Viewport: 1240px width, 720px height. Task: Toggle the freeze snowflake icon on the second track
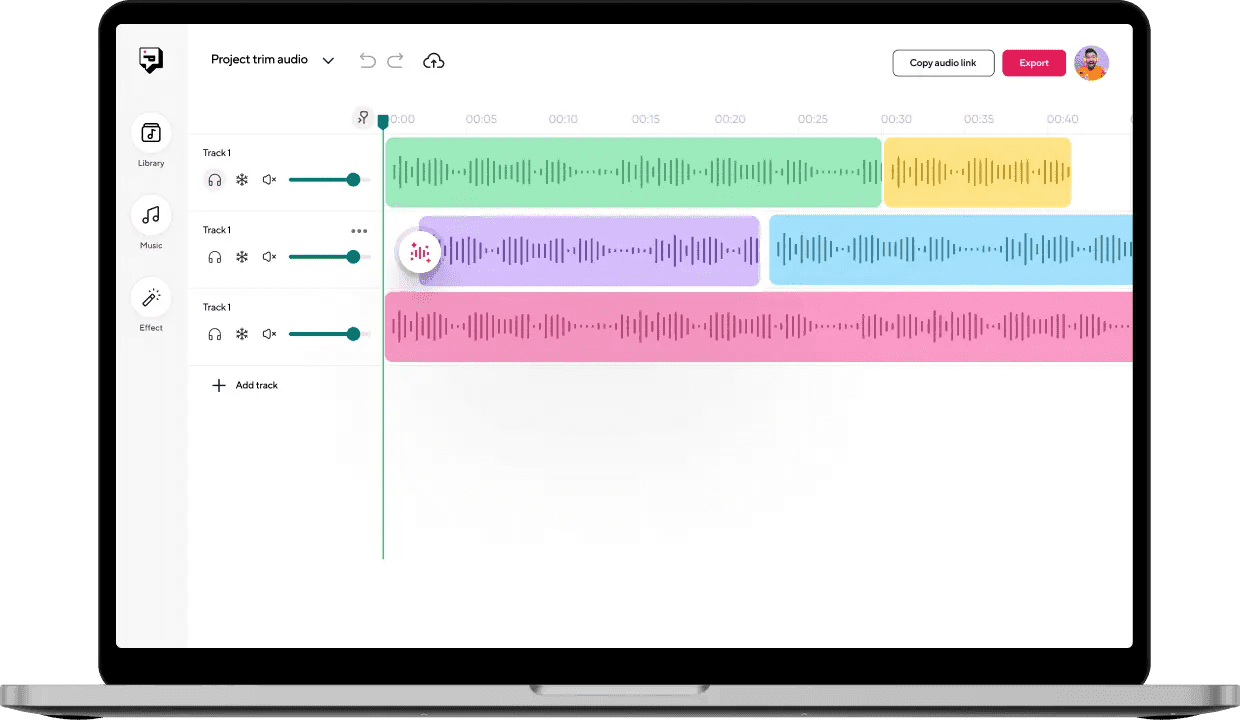[242, 257]
